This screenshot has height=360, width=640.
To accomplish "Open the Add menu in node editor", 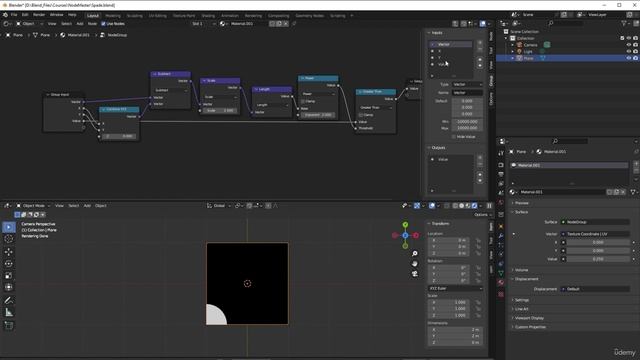I will pos(80,24).
